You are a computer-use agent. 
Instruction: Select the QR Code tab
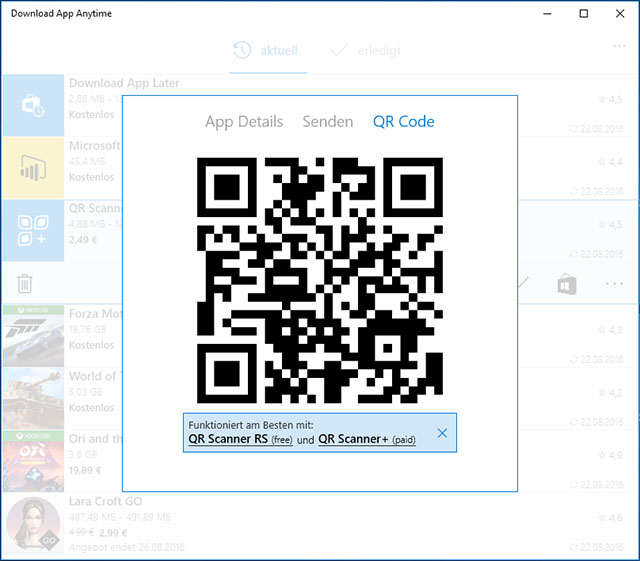404,122
